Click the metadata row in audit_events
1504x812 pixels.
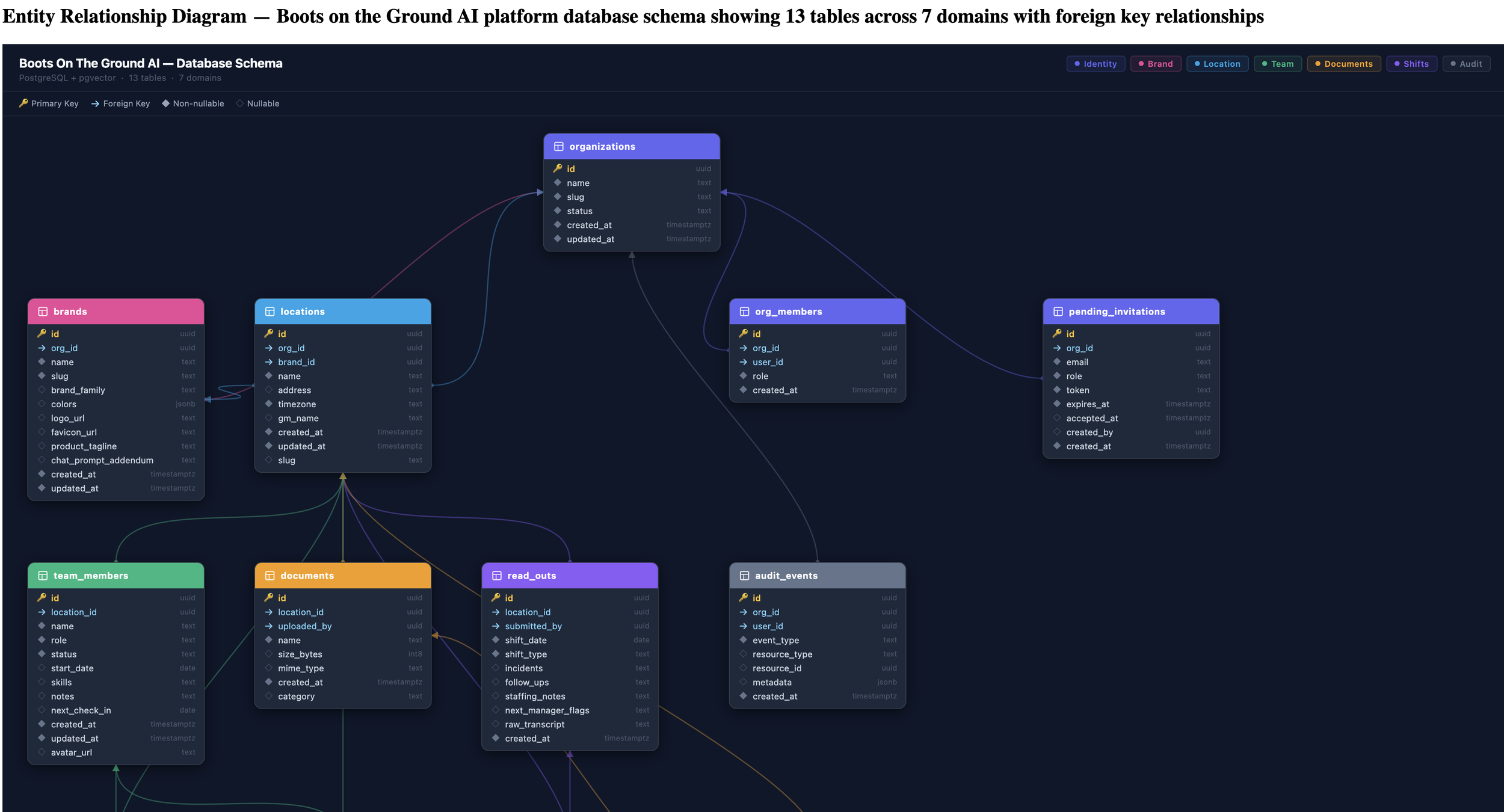click(x=818, y=682)
